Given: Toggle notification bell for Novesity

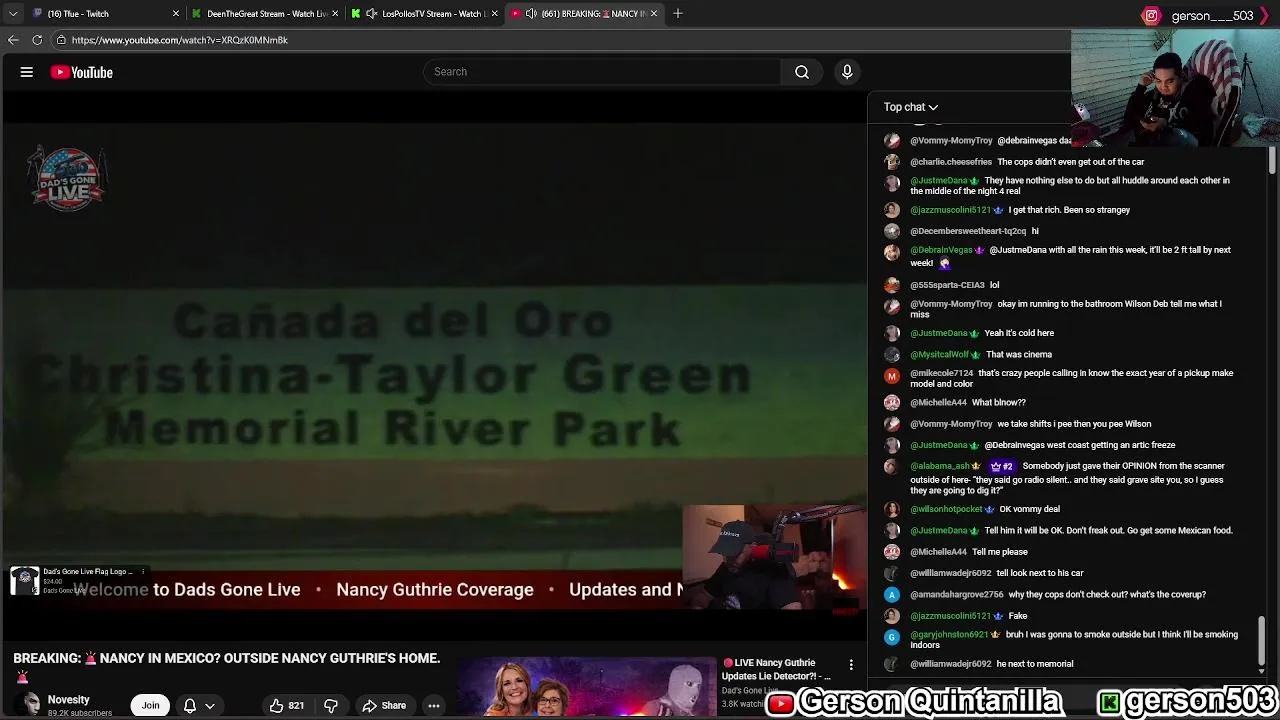Looking at the screenshot, I should (x=190, y=706).
